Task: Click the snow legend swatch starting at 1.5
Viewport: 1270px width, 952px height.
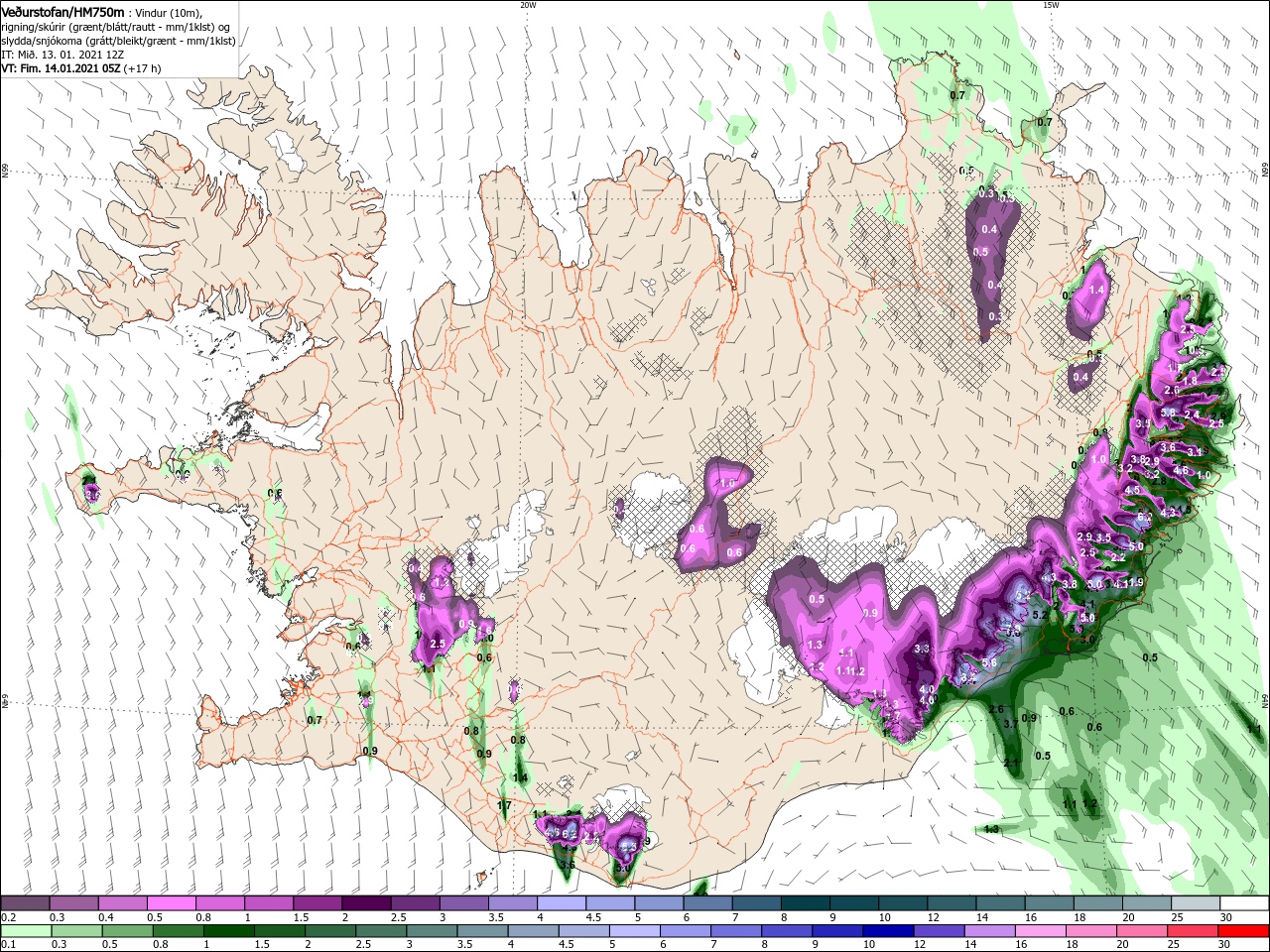Action: (x=317, y=903)
